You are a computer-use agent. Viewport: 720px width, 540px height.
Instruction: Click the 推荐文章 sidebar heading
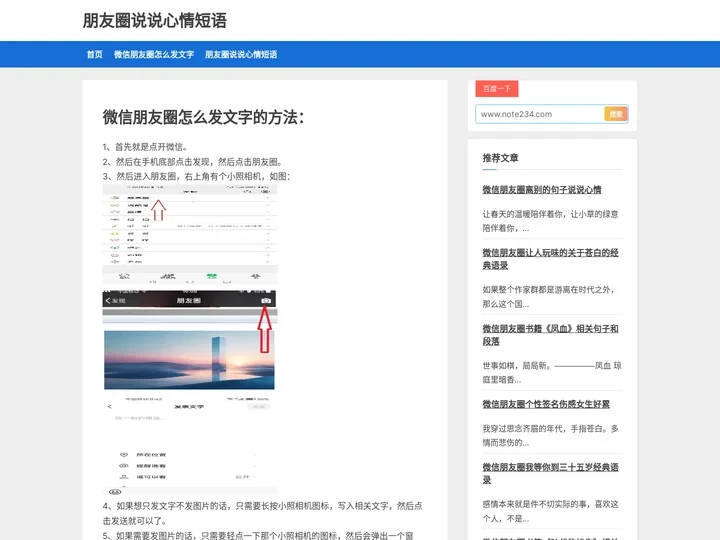pyautogui.click(x=500, y=158)
